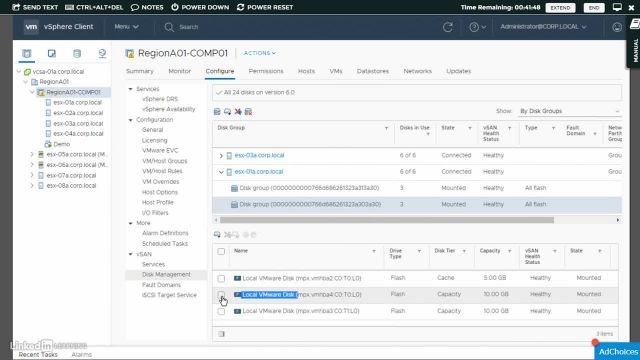Open VMs and Templates inventory view

pyautogui.click(x=51, y=53)
